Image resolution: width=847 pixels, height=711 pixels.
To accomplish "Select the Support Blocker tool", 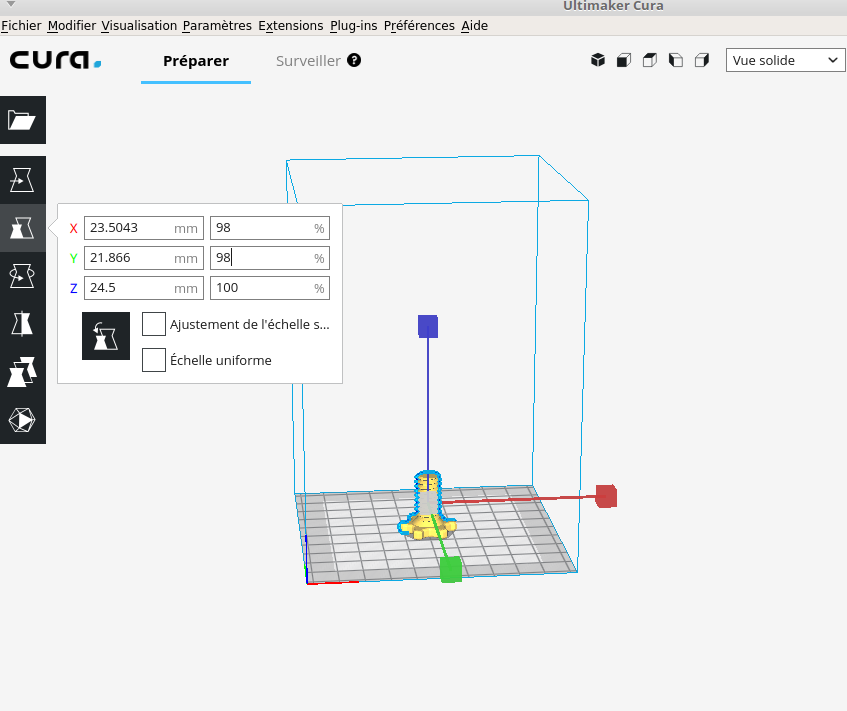I will (23, 420).
